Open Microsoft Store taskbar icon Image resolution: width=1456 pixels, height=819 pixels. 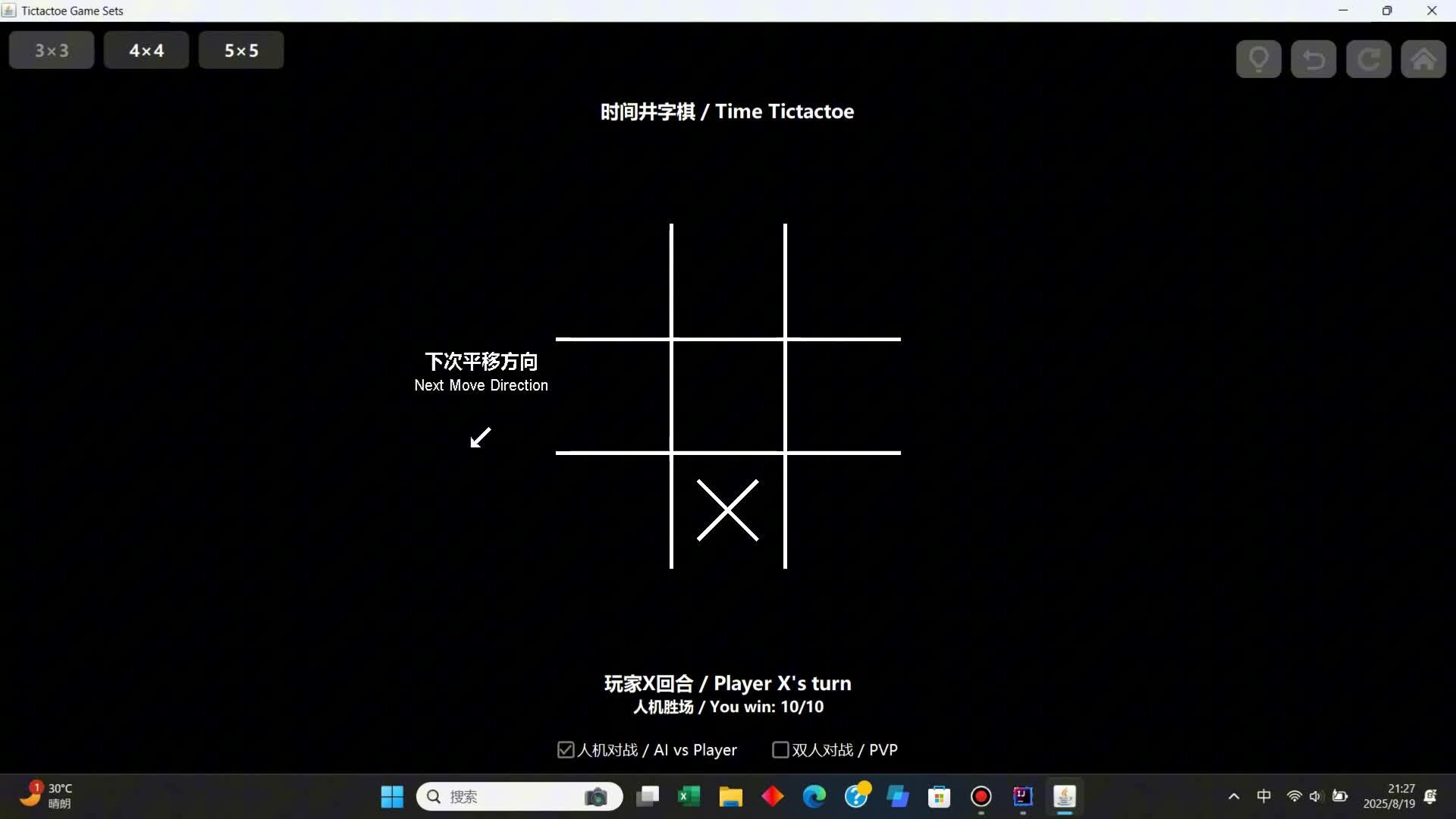(x=939, y=796)
